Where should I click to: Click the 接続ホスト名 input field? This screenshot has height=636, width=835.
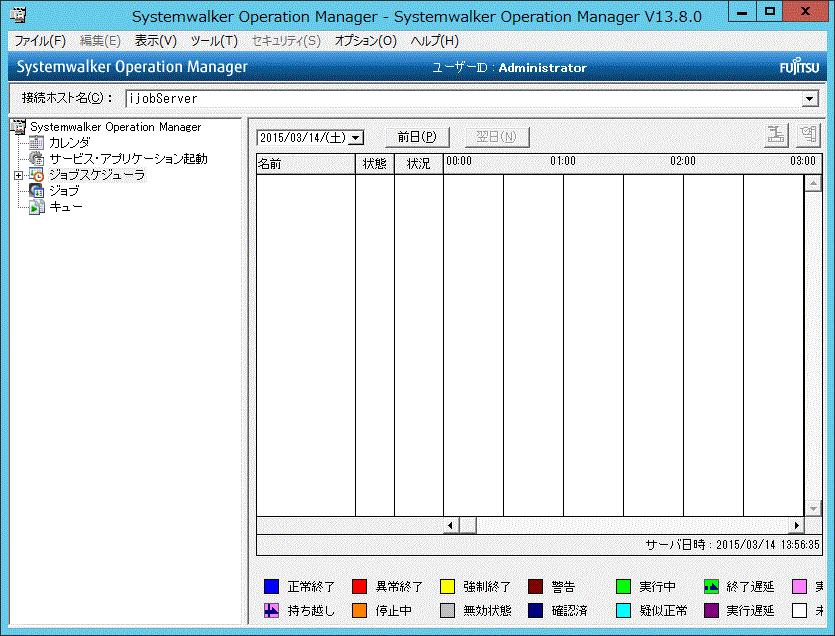pyautogui.click(x=463, y=99)
